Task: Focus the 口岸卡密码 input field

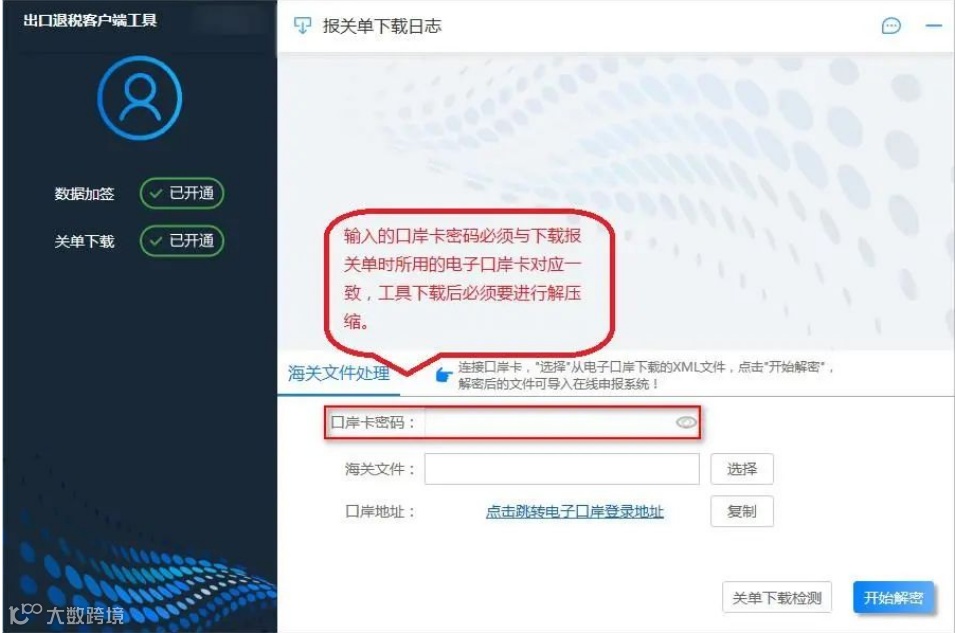Action: tap(562, 422)
